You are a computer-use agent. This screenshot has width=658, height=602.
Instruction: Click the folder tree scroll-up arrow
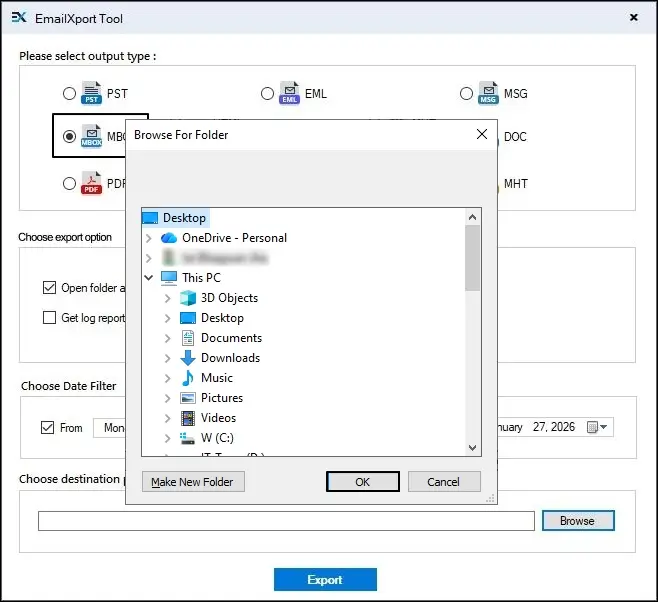pyautogui.click(x=473, y=217)
